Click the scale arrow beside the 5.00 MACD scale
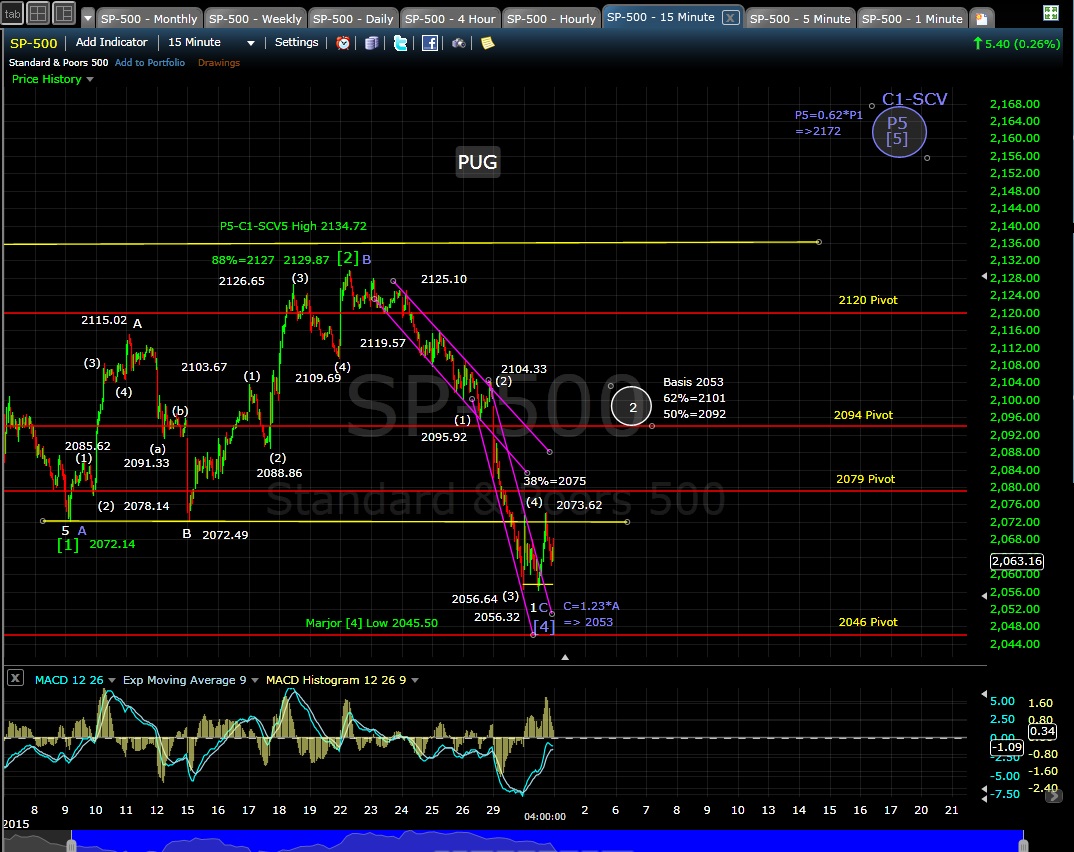 984,694
